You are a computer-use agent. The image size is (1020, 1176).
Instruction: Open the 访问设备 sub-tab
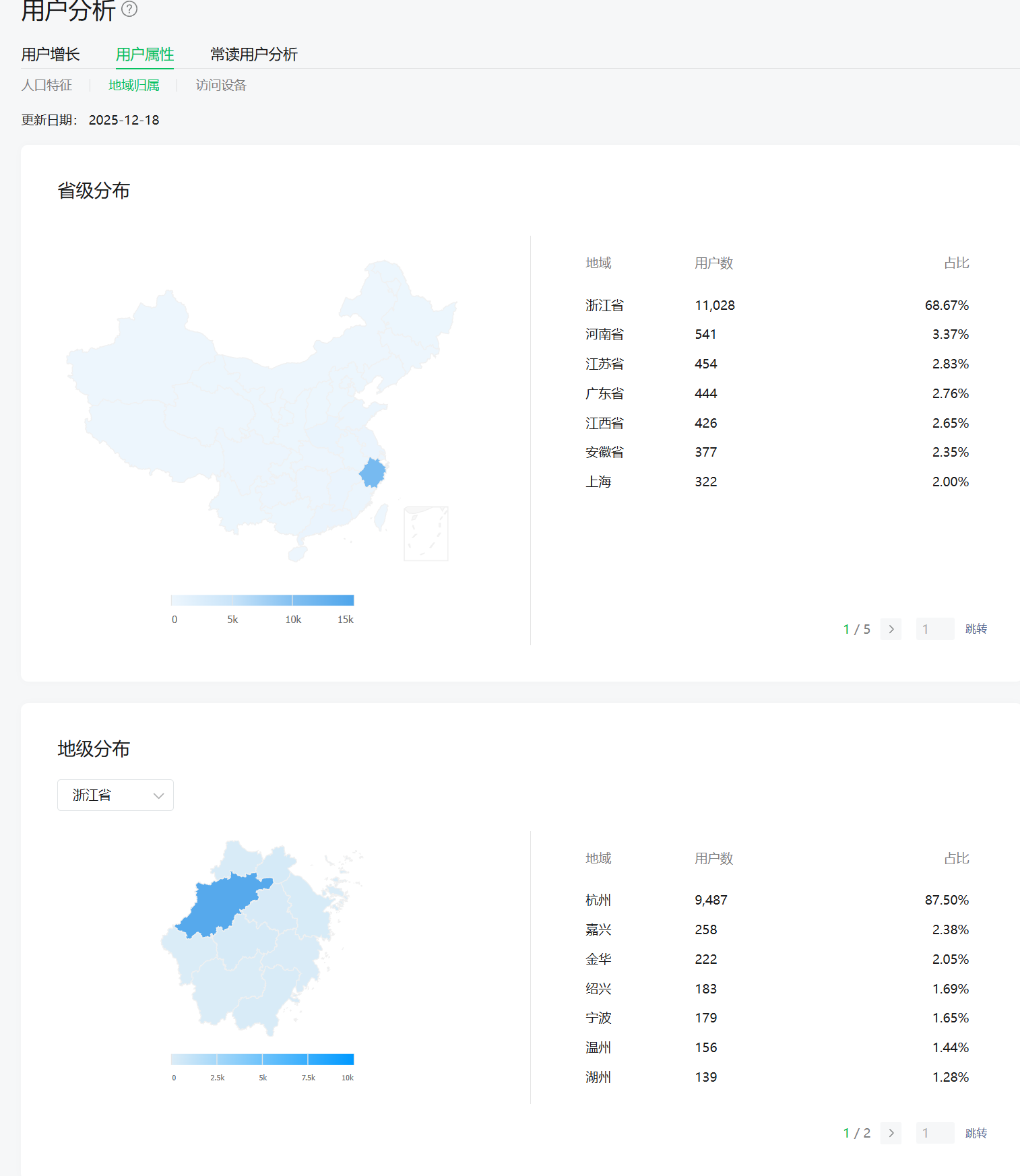pyautogui.click(x=221, y=86)
